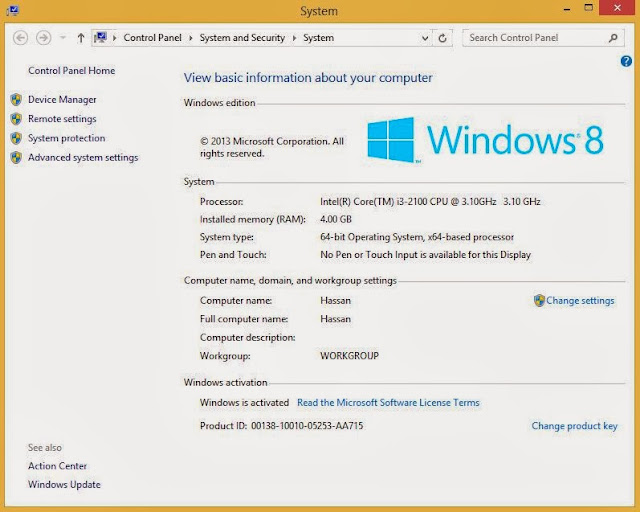Open Control Panel Home
The height and width of the screenshot is (512, 640).
(x=71, y=71)
